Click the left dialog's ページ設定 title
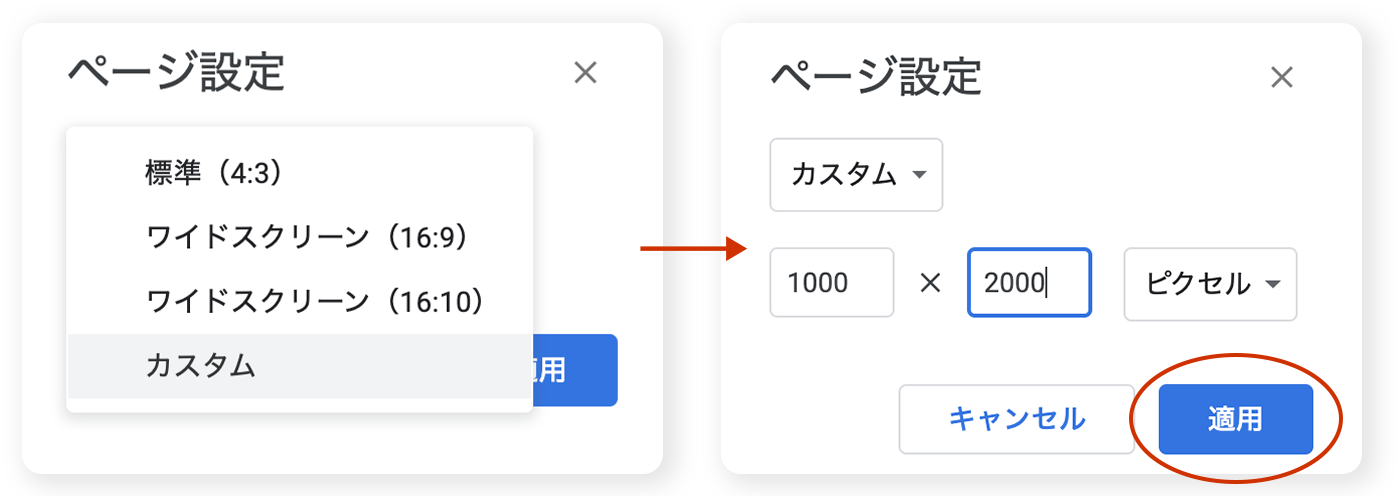Viewport: 1400px width, 496px height. pos(176,73)
